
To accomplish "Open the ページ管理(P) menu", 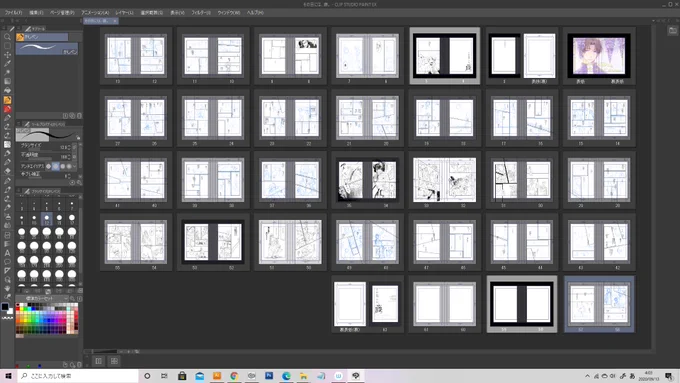I will 62,13.
